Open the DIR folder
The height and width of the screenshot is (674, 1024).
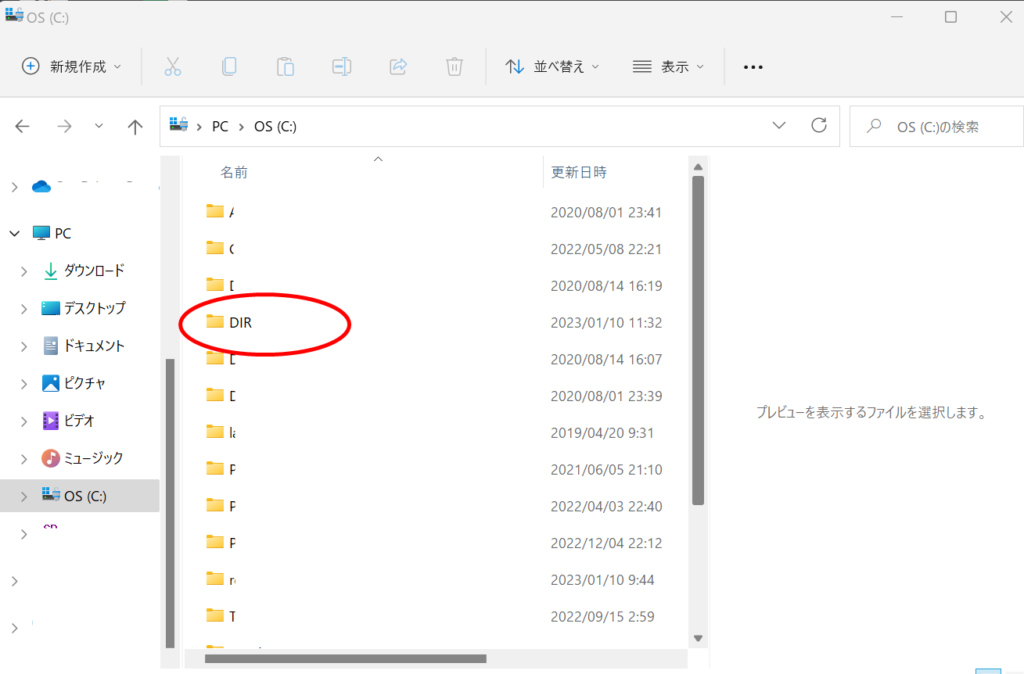click(x=240, y=322)
